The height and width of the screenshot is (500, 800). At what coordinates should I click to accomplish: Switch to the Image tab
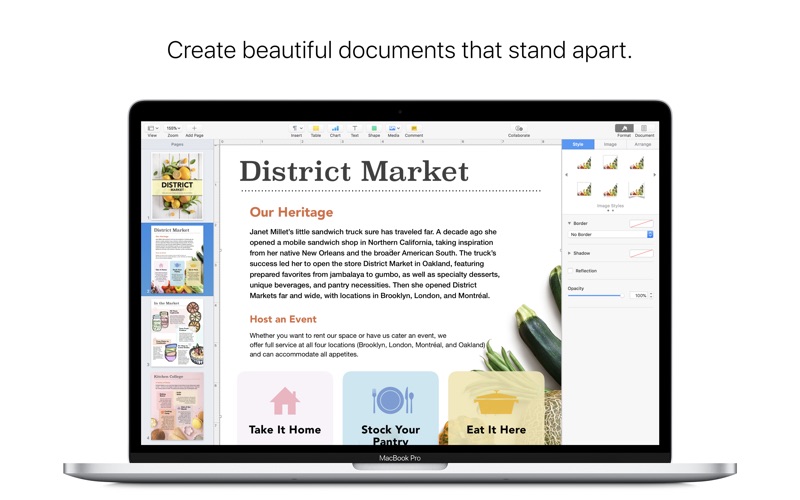click(x=610, y=144)
